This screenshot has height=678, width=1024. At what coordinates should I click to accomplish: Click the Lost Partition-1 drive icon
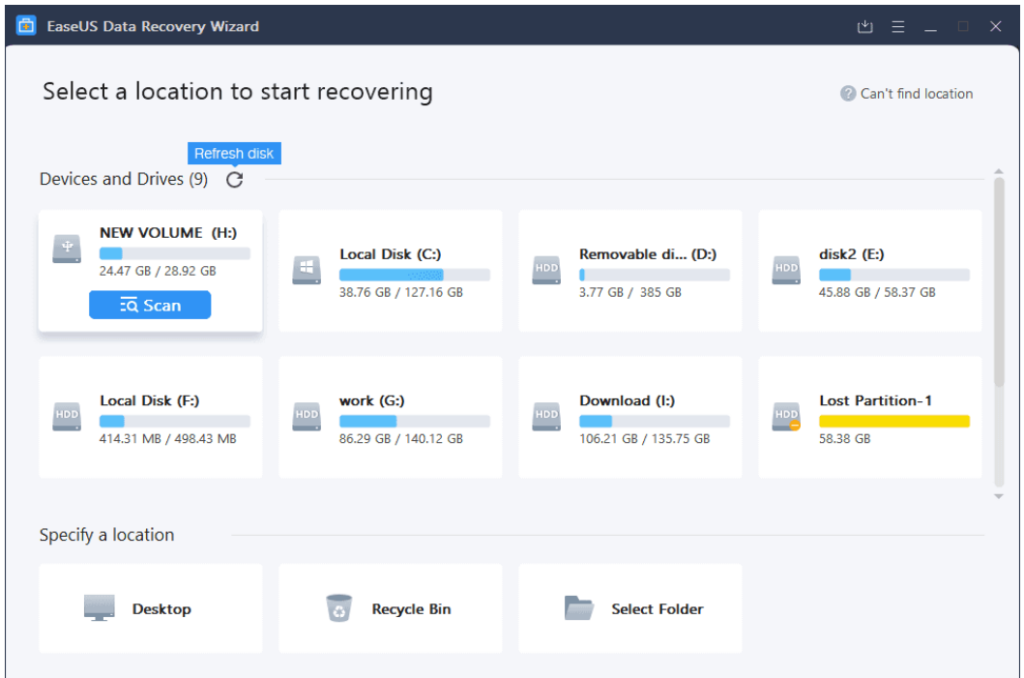(787, 416)
